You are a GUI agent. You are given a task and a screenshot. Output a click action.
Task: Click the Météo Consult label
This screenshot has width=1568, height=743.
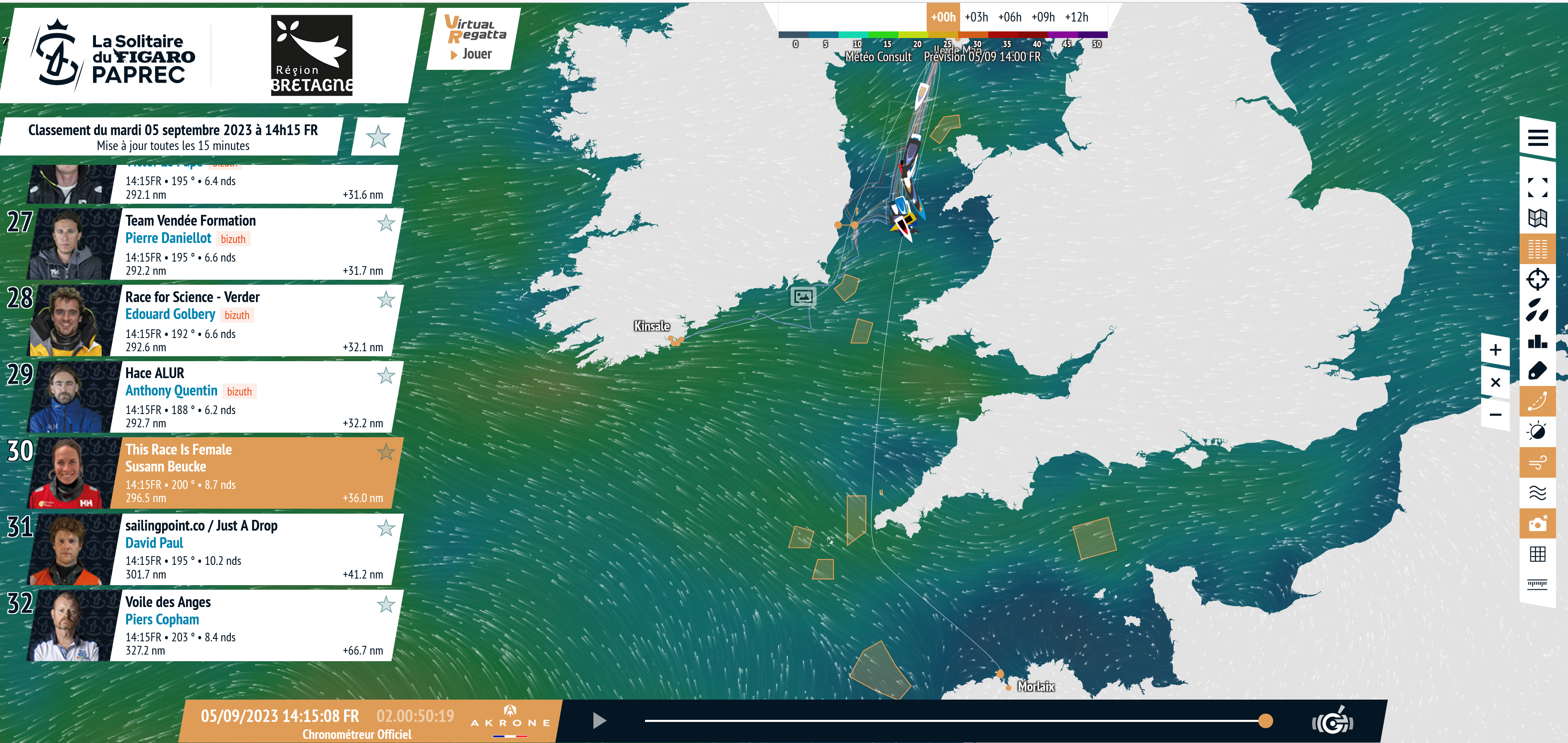click(x=878, y=57)
